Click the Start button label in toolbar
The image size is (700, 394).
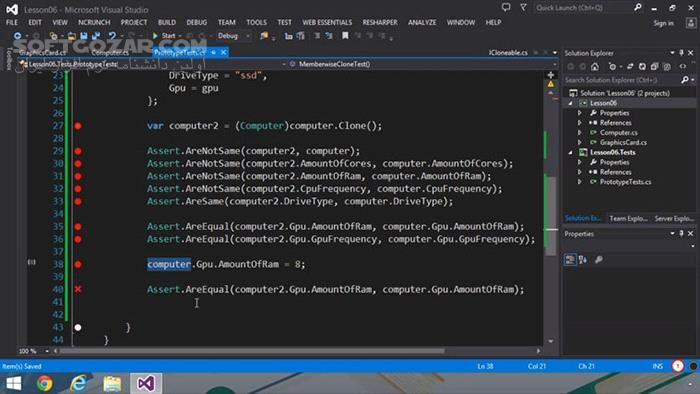pyautogui.click(x=168, y=36)
